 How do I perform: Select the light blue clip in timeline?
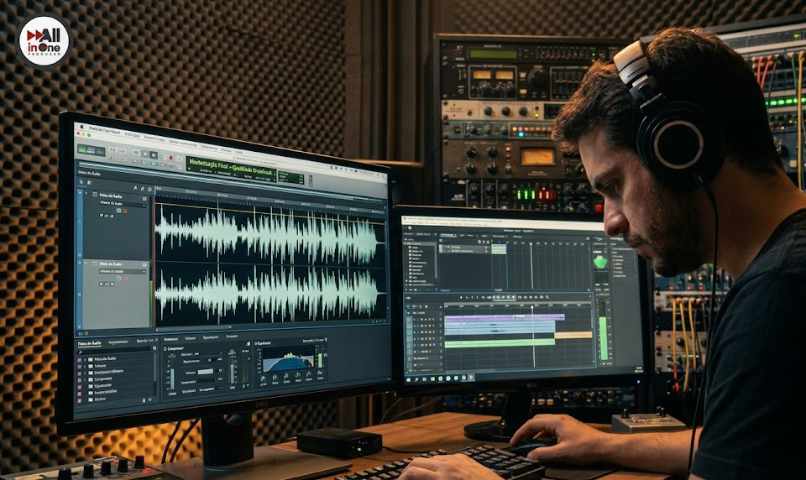500,328
